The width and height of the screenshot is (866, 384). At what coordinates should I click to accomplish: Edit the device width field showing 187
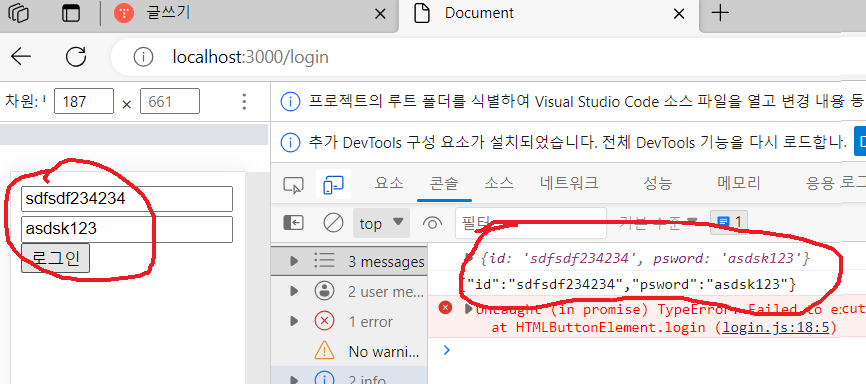(x=83, y=102)
